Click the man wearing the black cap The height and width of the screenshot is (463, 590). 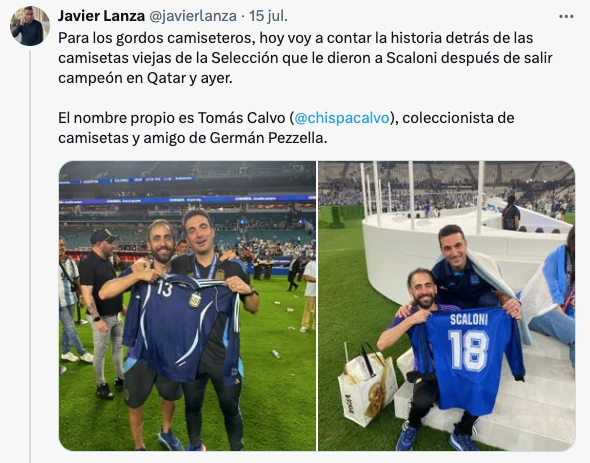(x=101, y=312)
